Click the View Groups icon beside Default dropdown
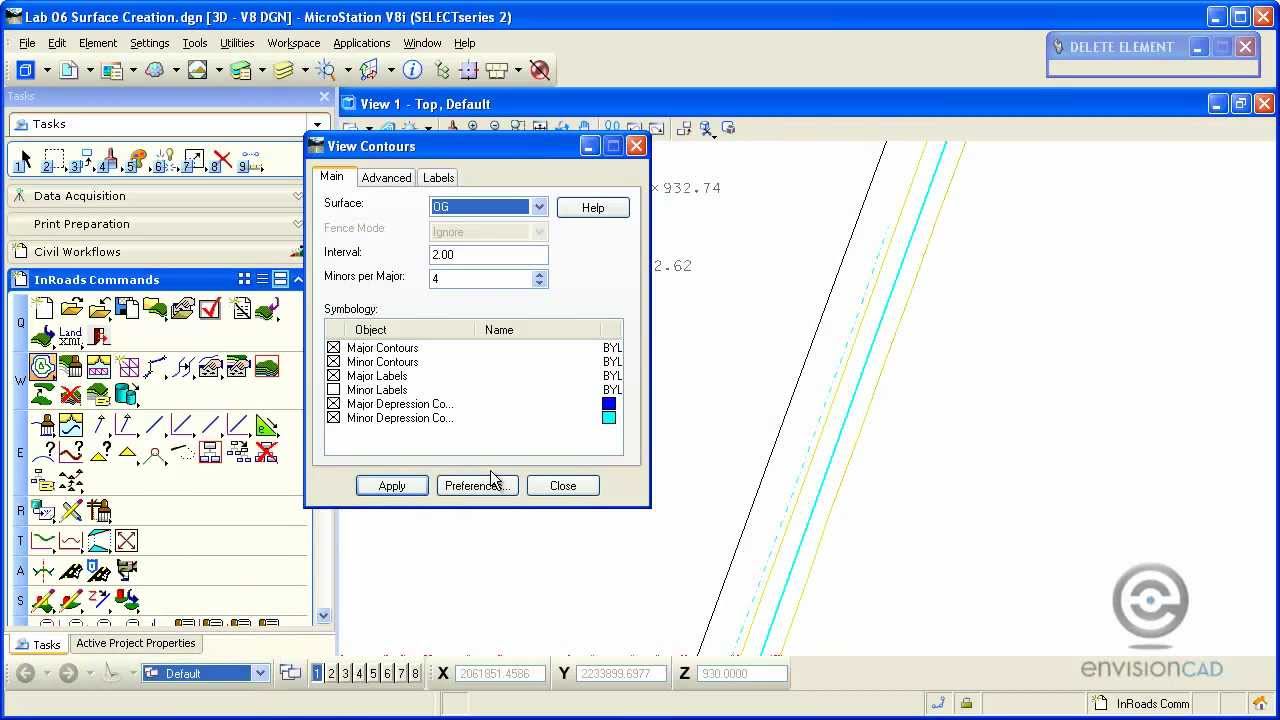 pos(290,673)
